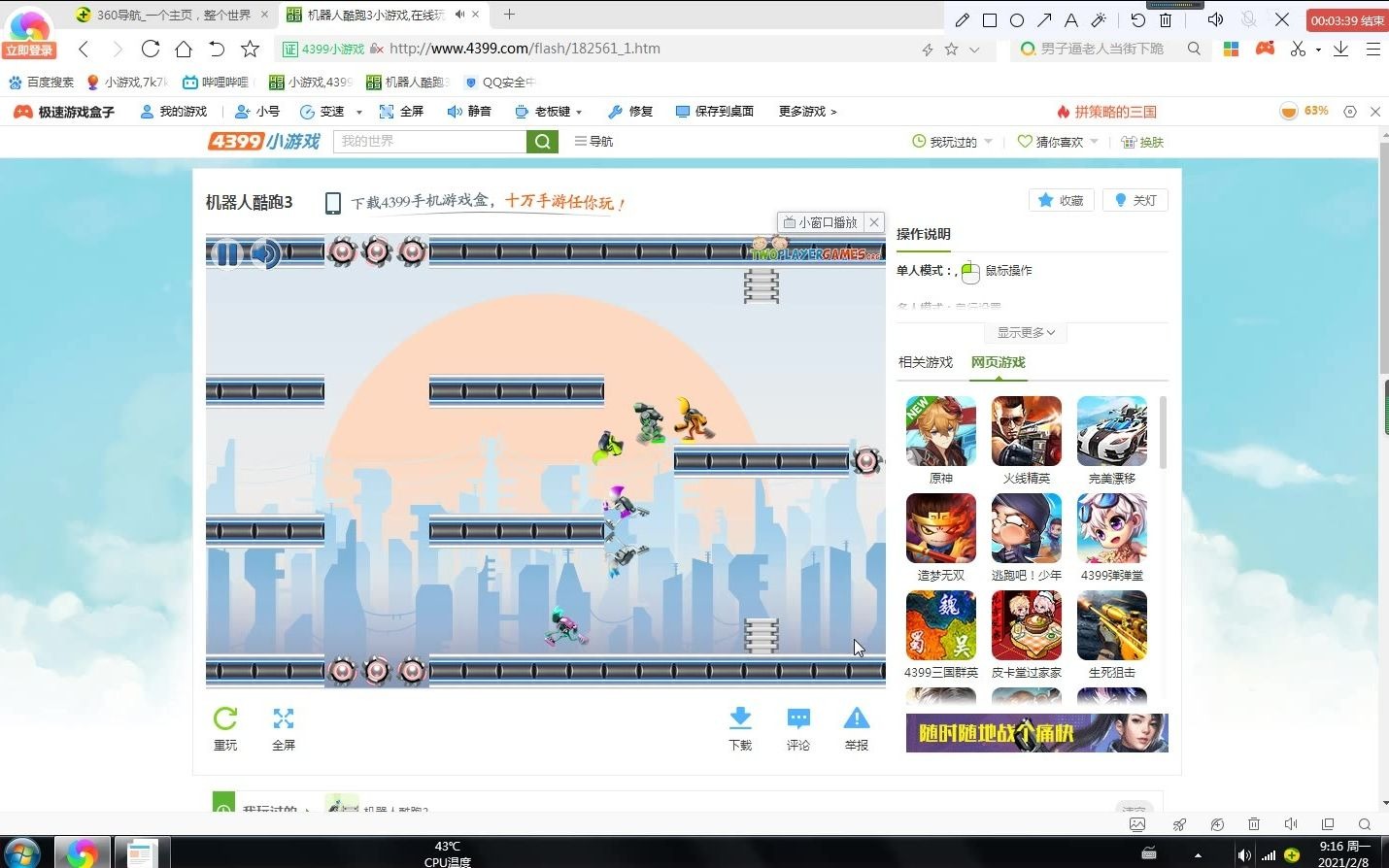
Task: Open the 逃跑吧！少年 game thumbnail
Action: (x=1027, y=528)
